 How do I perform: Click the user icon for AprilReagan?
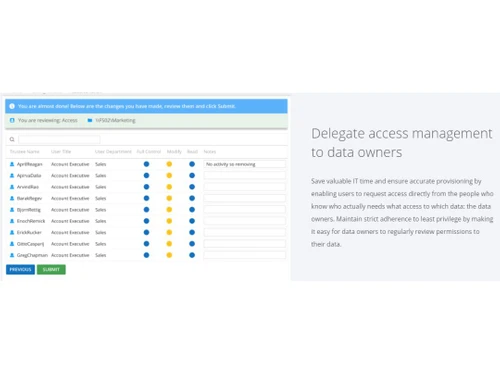coord(12,164)
